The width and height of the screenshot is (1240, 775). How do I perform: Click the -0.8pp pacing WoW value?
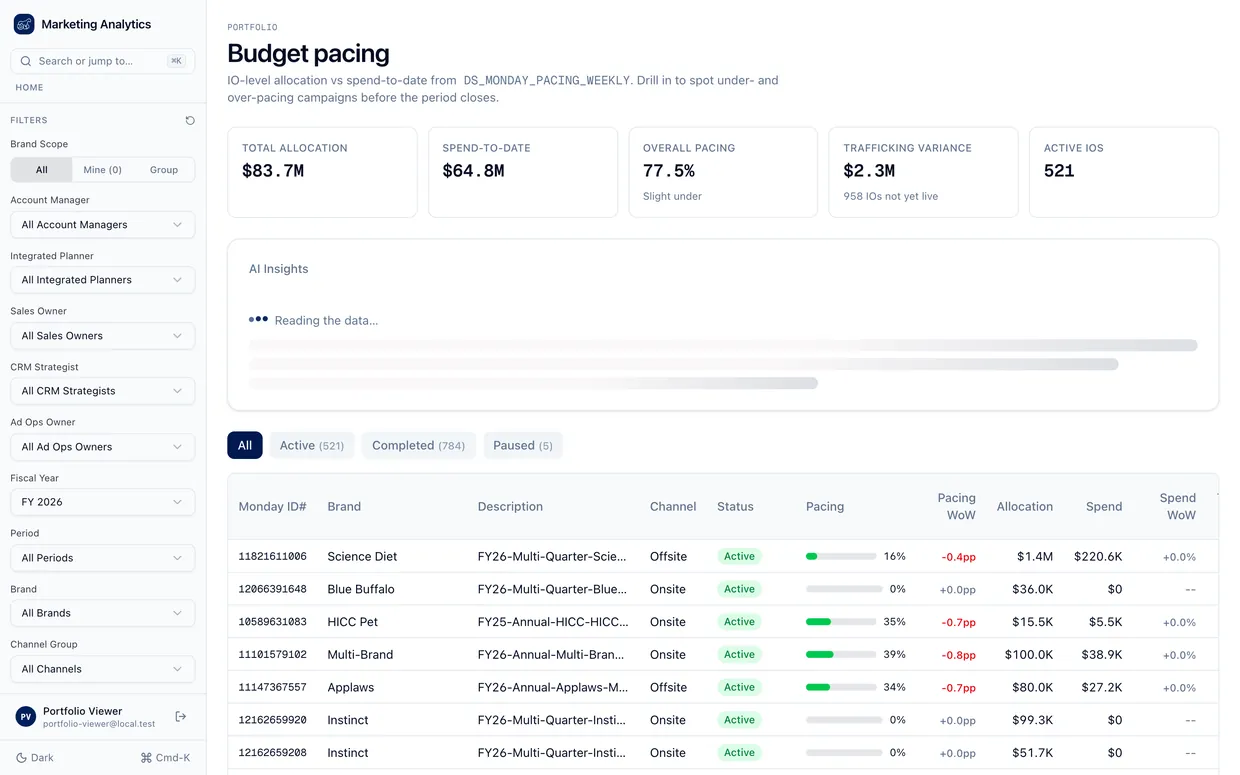pos(958,655)
